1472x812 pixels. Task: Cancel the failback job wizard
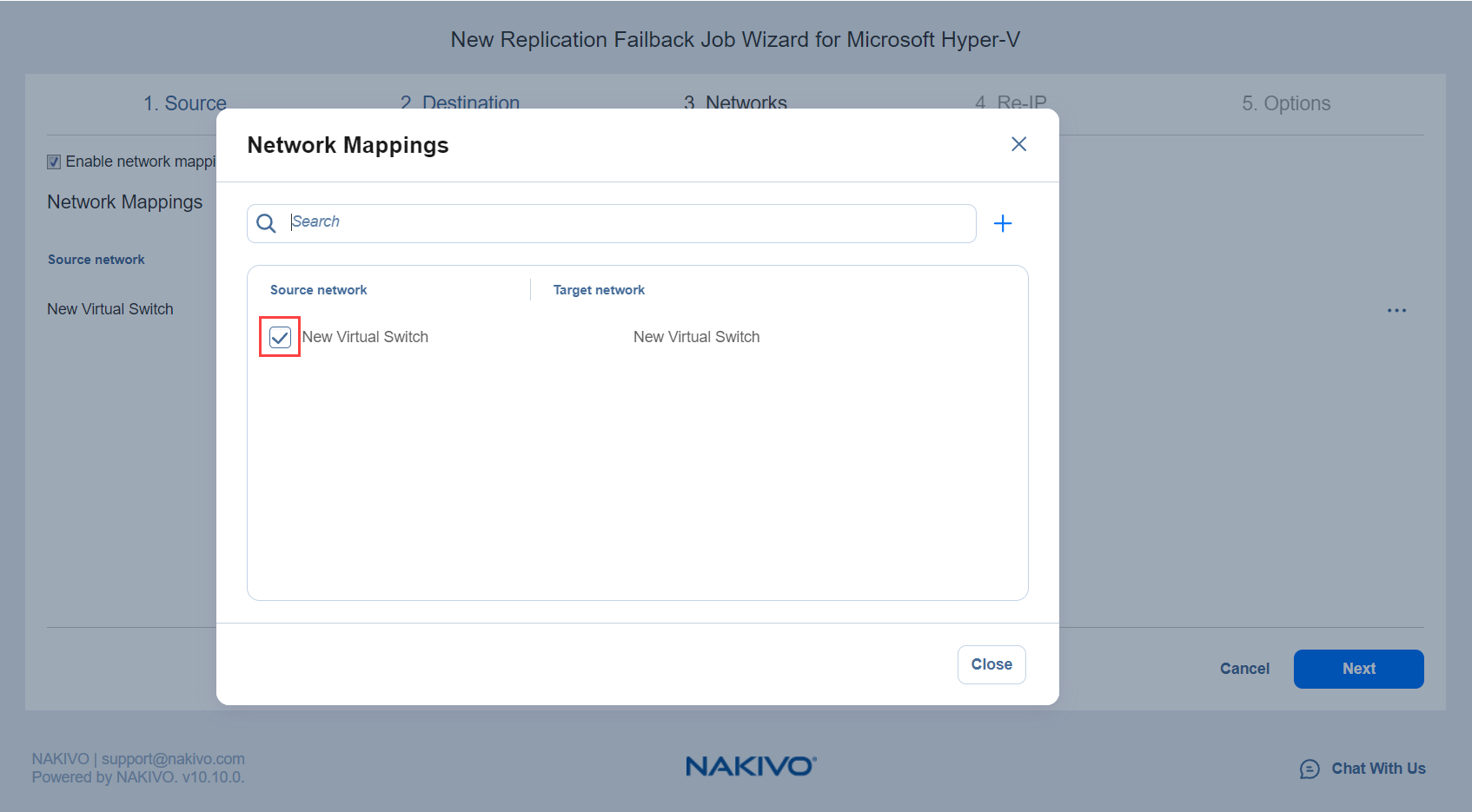point(1243,669)
